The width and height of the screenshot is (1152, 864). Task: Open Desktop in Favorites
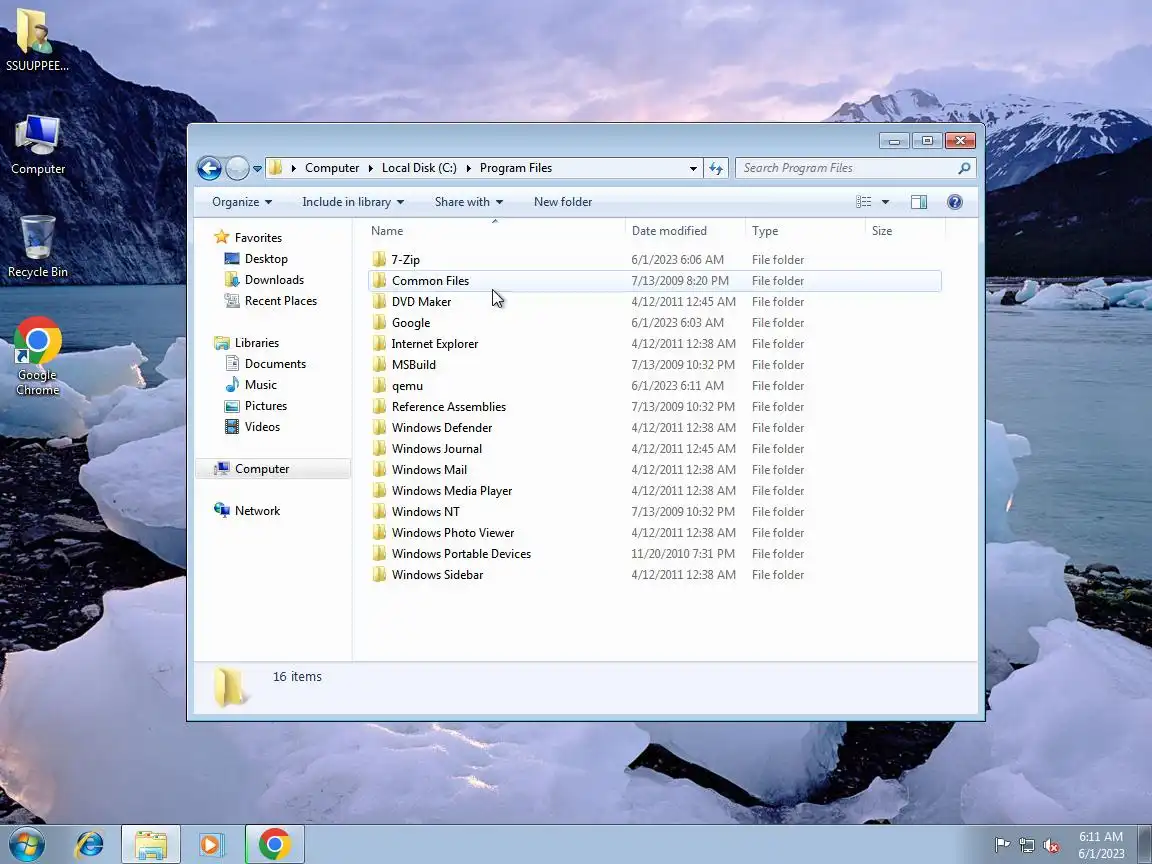click(266, 259)
